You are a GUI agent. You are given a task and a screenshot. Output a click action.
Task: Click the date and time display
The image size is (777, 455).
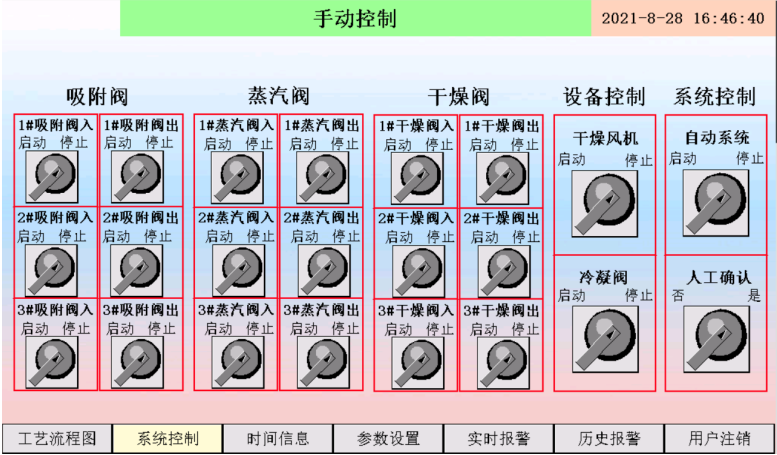click(x=684, y=18)
